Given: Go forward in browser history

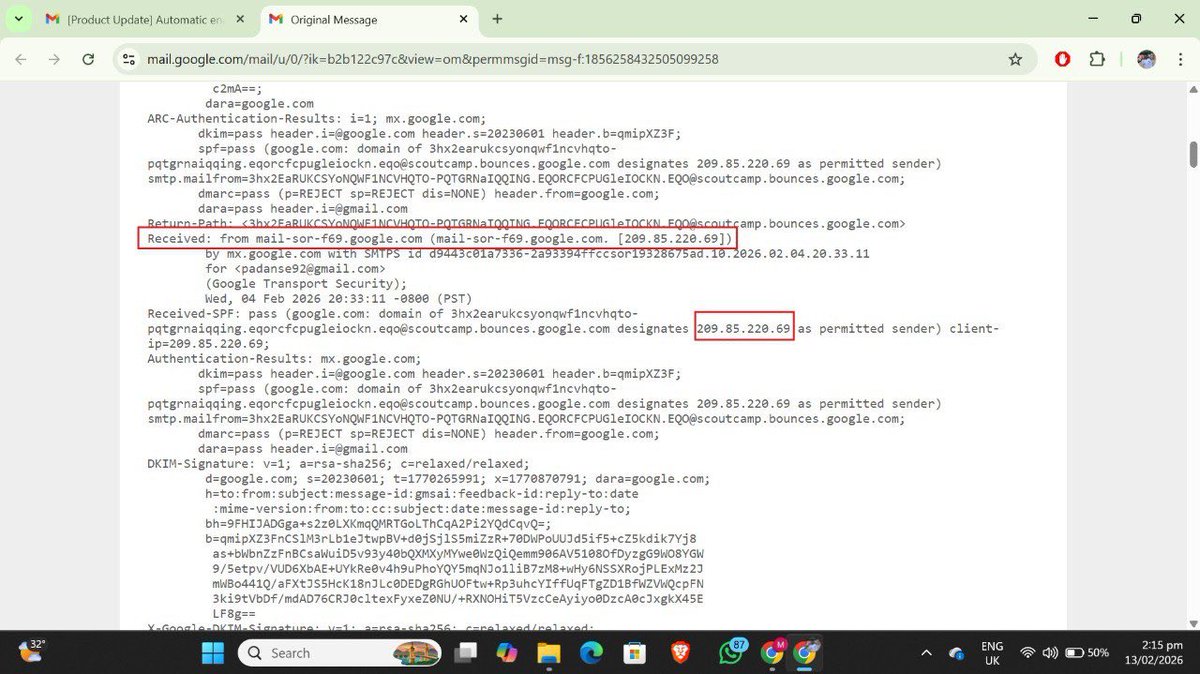Looking at the screenshot, I should tap(55, 59).
